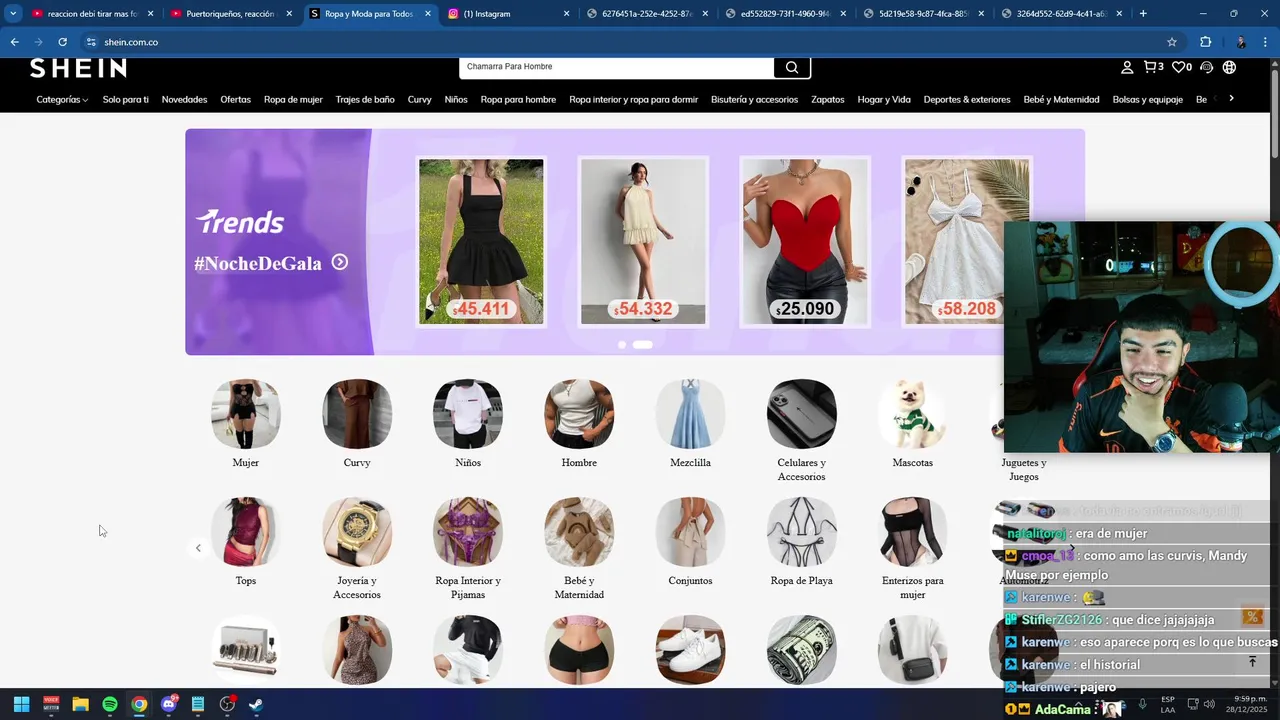Click the #NocheDeGala trends link
Image resolution: width=1280 pixels, height=720 pixels.
click(x=258, y=263)
